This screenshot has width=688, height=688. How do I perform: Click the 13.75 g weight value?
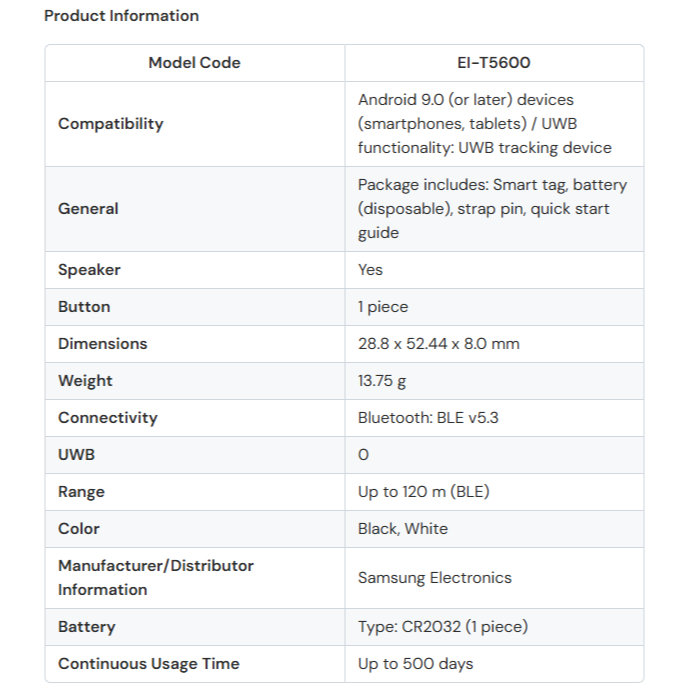(382, 381)
